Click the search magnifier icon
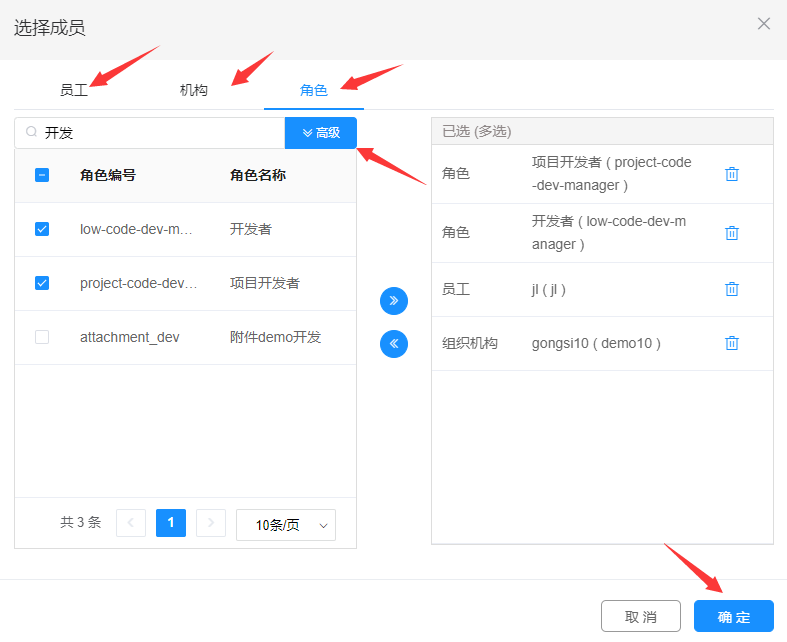Screen dimensions: 787x642 [x=31, y=132]
